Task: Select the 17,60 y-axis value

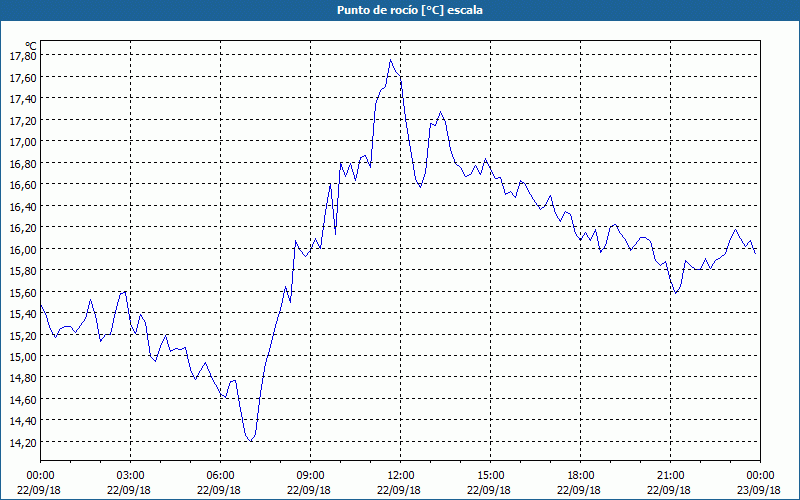Action: [x=22, y=77]
